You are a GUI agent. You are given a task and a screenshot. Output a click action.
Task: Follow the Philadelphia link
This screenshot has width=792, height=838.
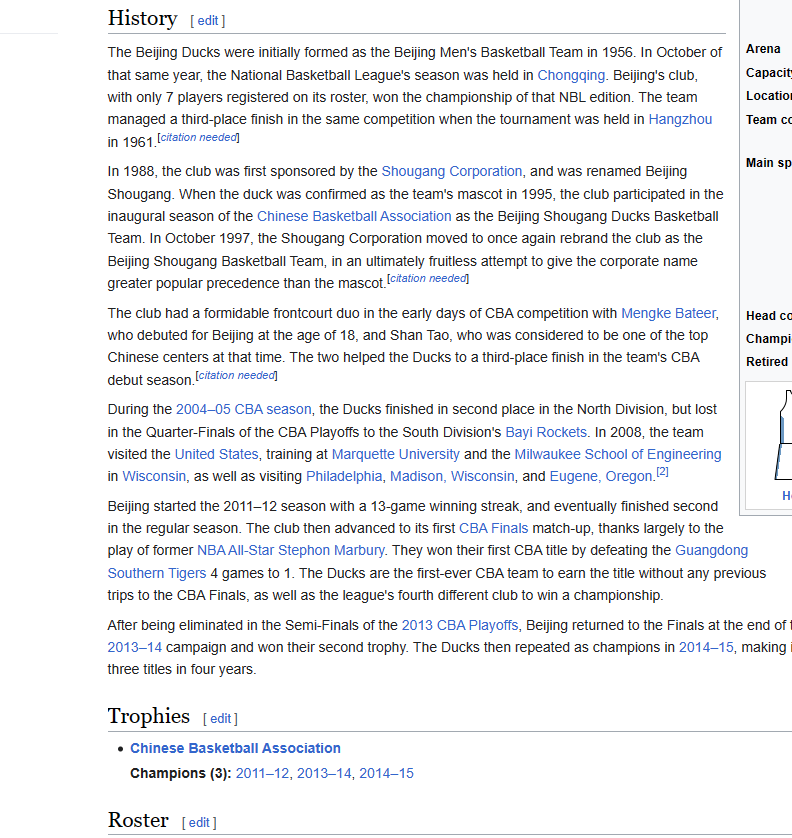click(344, 476)
